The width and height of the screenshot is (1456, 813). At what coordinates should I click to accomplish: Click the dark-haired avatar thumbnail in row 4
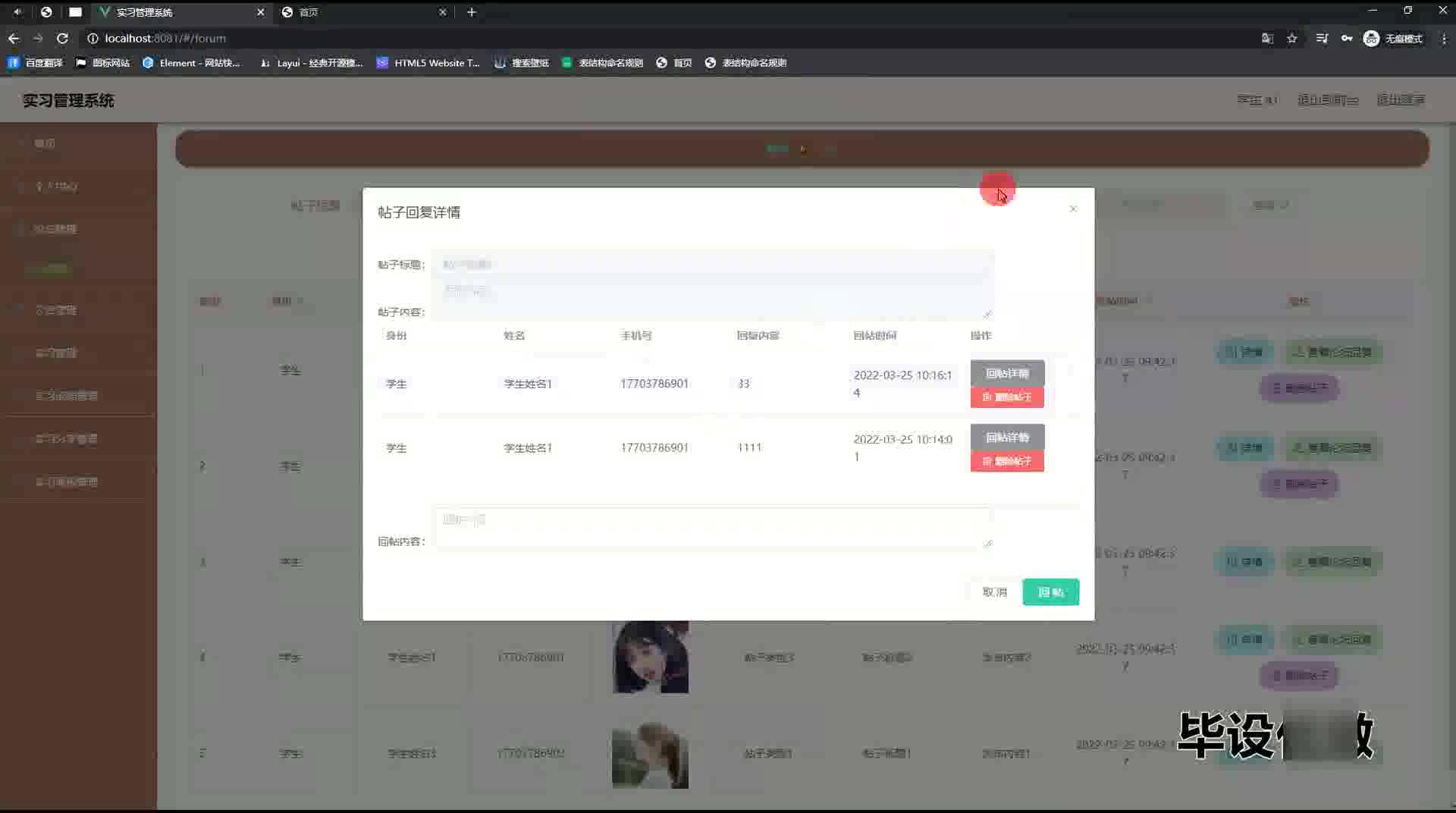(651, 657)
